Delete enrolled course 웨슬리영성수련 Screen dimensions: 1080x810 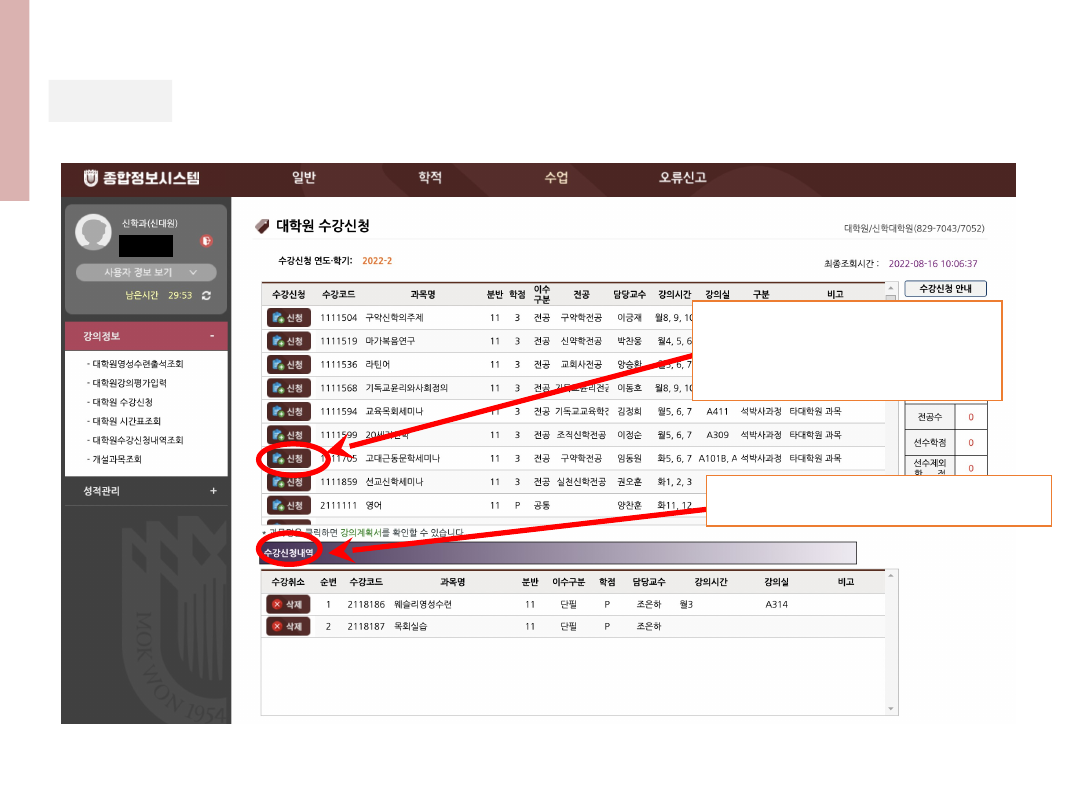coord(288,604)
